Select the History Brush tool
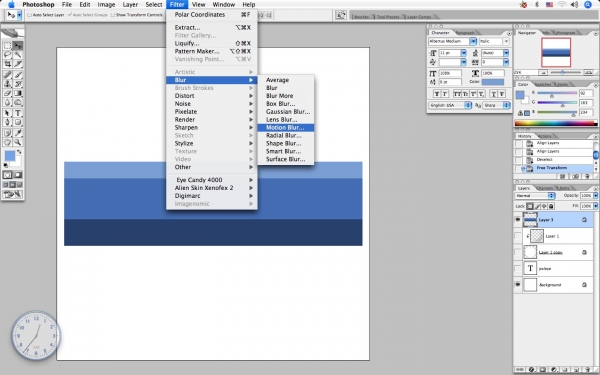Viewport: 600px width, 375px height. (18, 84)
